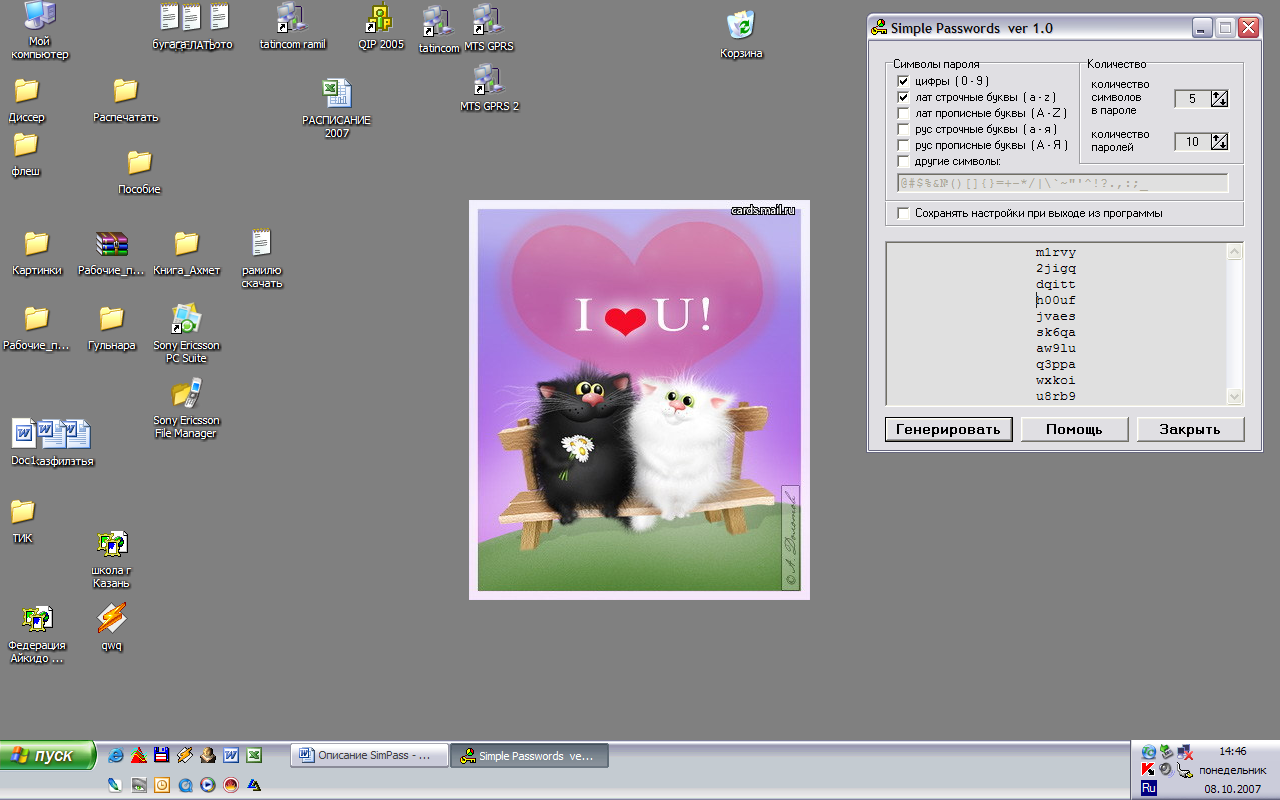The image size is (1280, 800).
Task: Launch Internet Explorer from Quick Launch
Action: 115,756
